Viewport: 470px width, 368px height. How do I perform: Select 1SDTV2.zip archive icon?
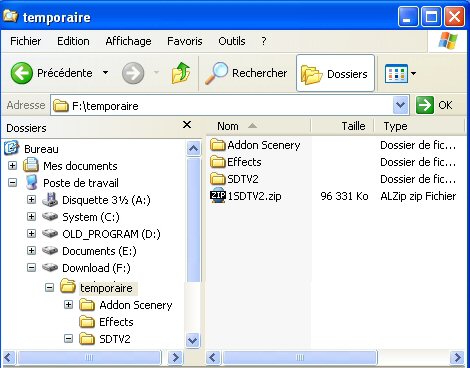tap(218, 196)
